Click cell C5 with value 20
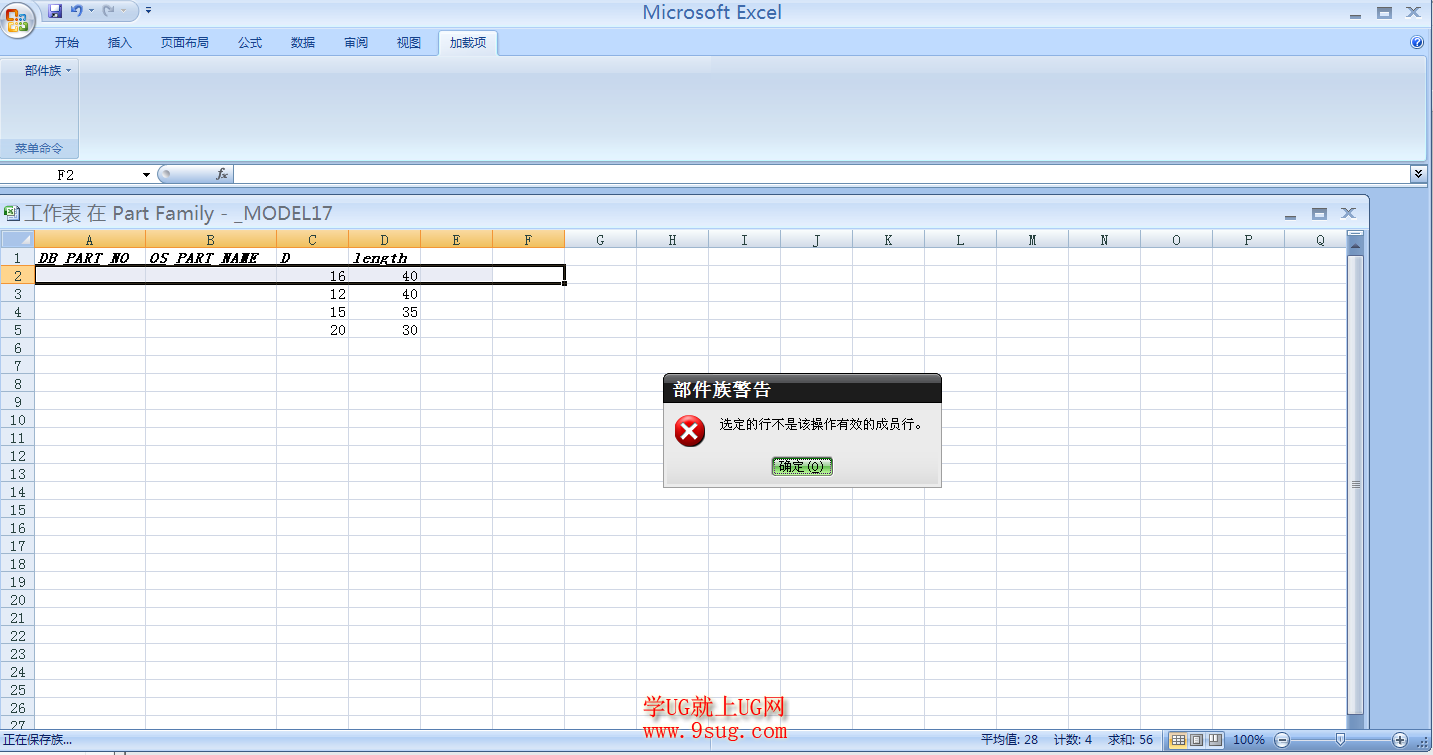Screen dimensions: 1433x755 (312, 330)
